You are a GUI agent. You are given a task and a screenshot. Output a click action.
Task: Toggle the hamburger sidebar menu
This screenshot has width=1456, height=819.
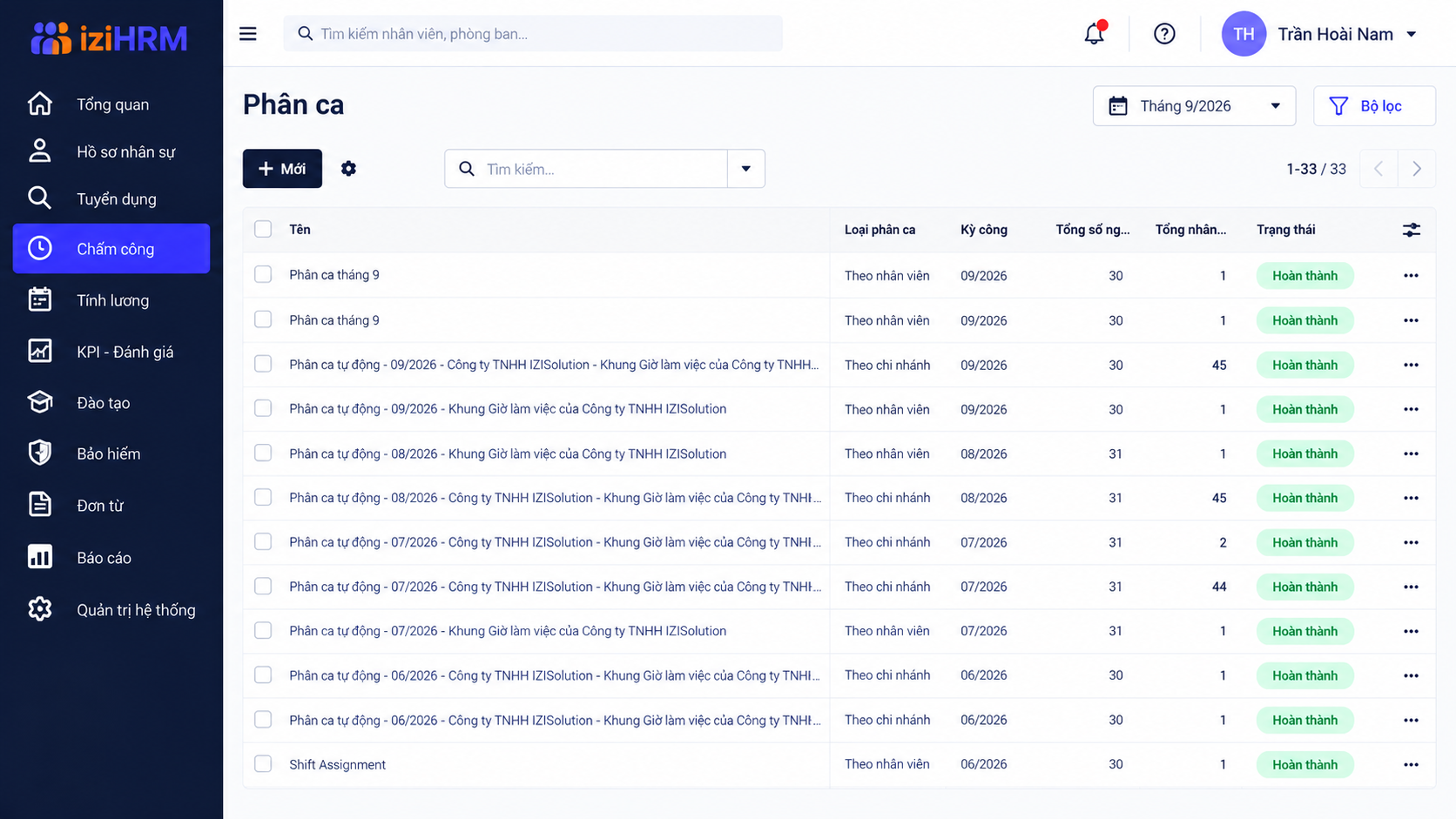pyautogui.click(x=248, y=34)
